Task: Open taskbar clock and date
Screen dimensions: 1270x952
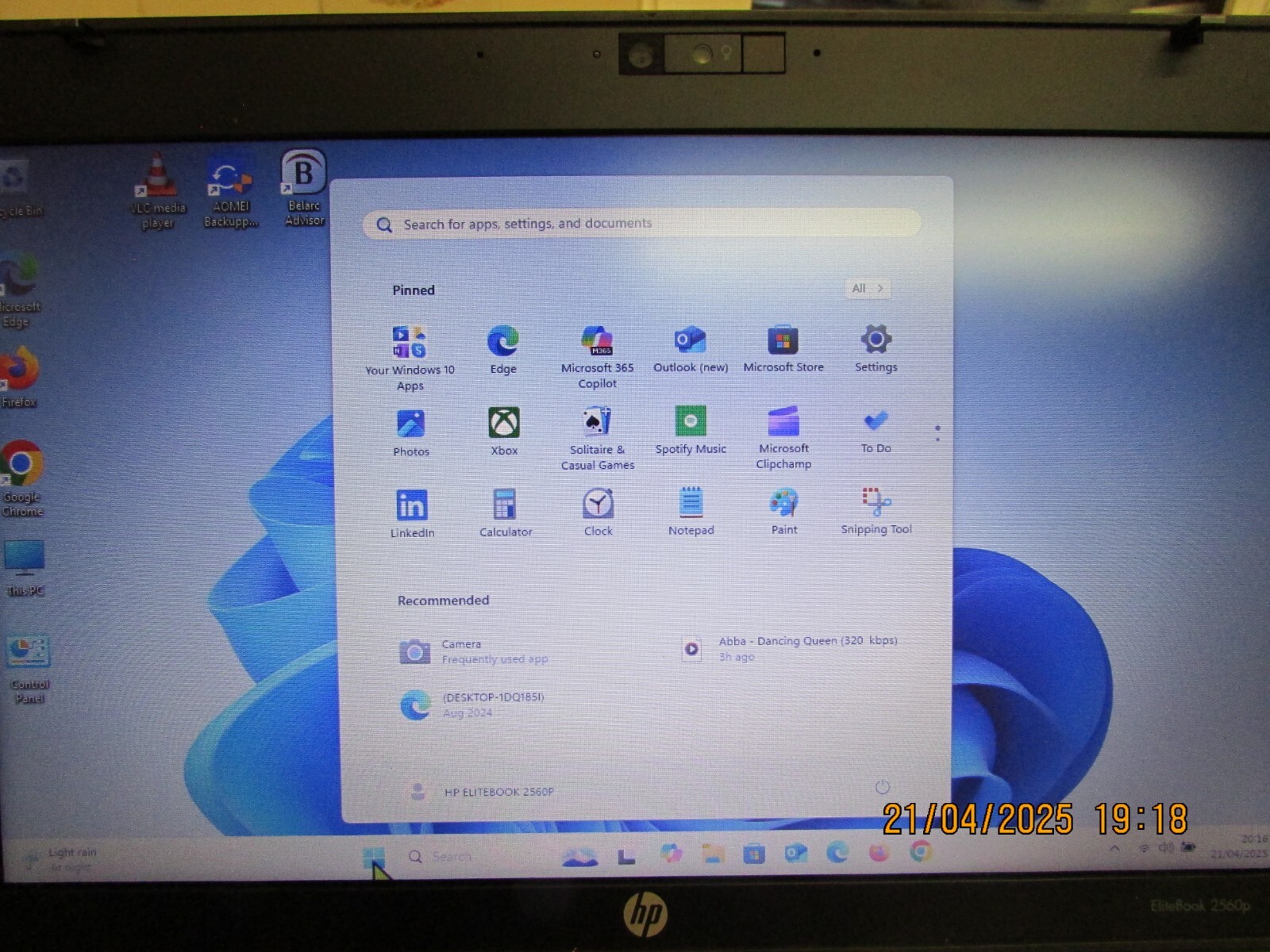Action: [x=1238, y=846]
